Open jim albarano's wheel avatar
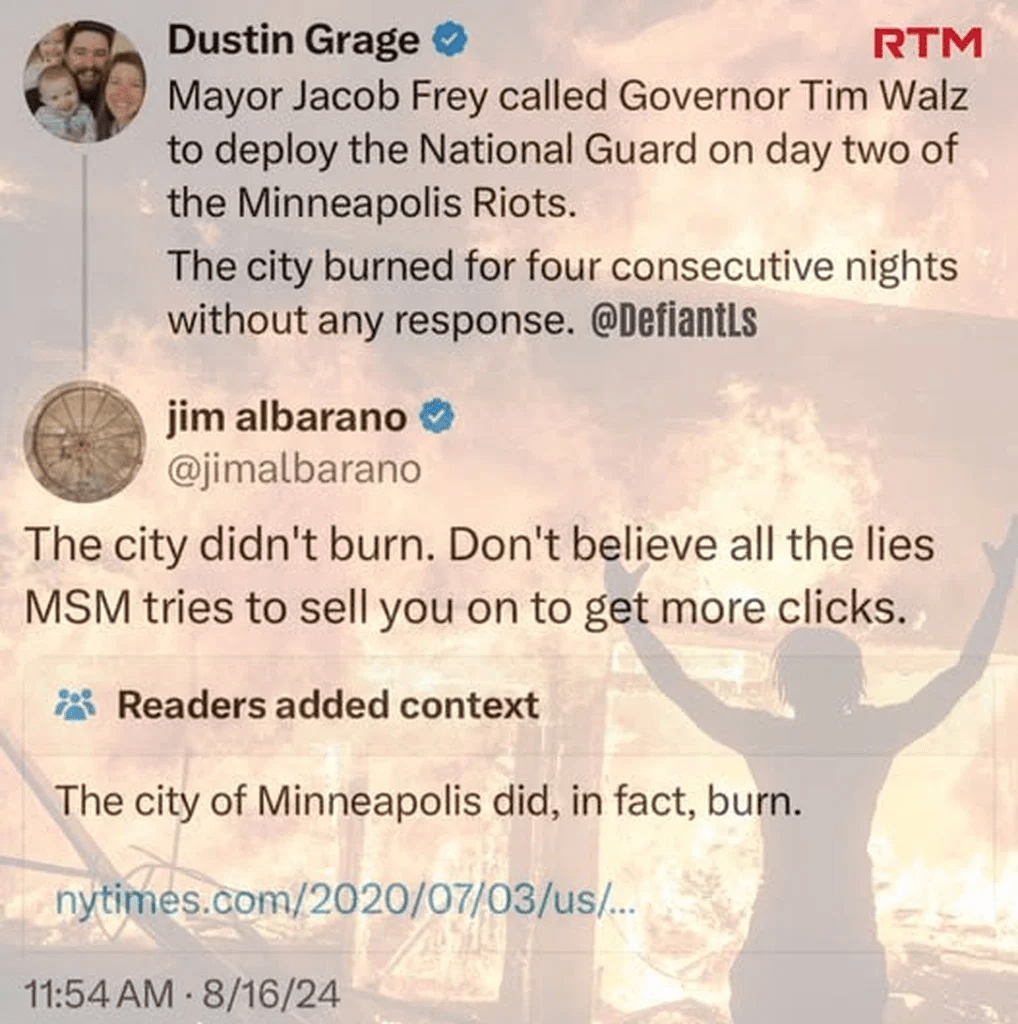1018x1024 pixels. (x=84, y=442)
